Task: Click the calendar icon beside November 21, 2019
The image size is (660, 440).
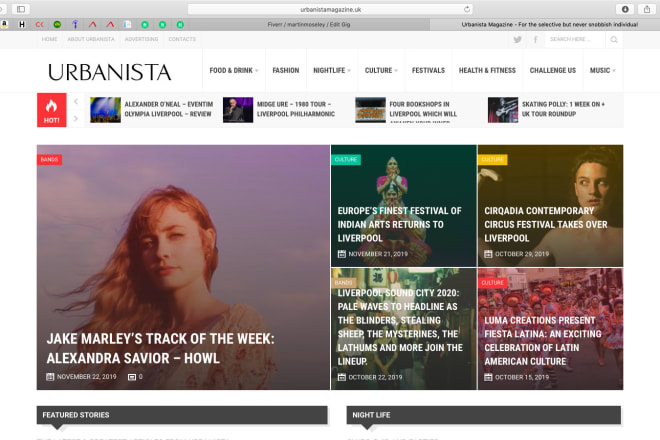Action: (x=342, y=254)
